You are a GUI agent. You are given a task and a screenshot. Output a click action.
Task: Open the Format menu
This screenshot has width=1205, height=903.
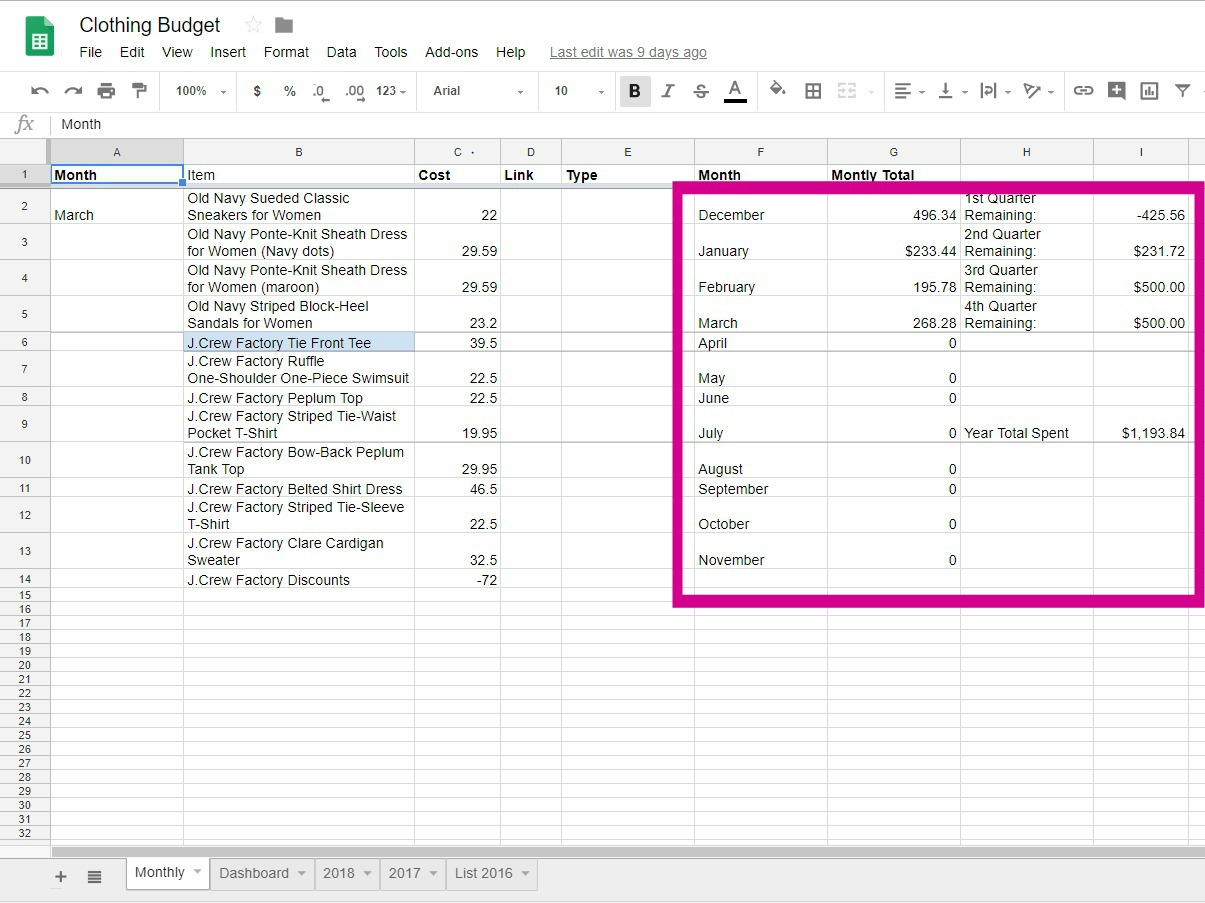click(286, 52)
